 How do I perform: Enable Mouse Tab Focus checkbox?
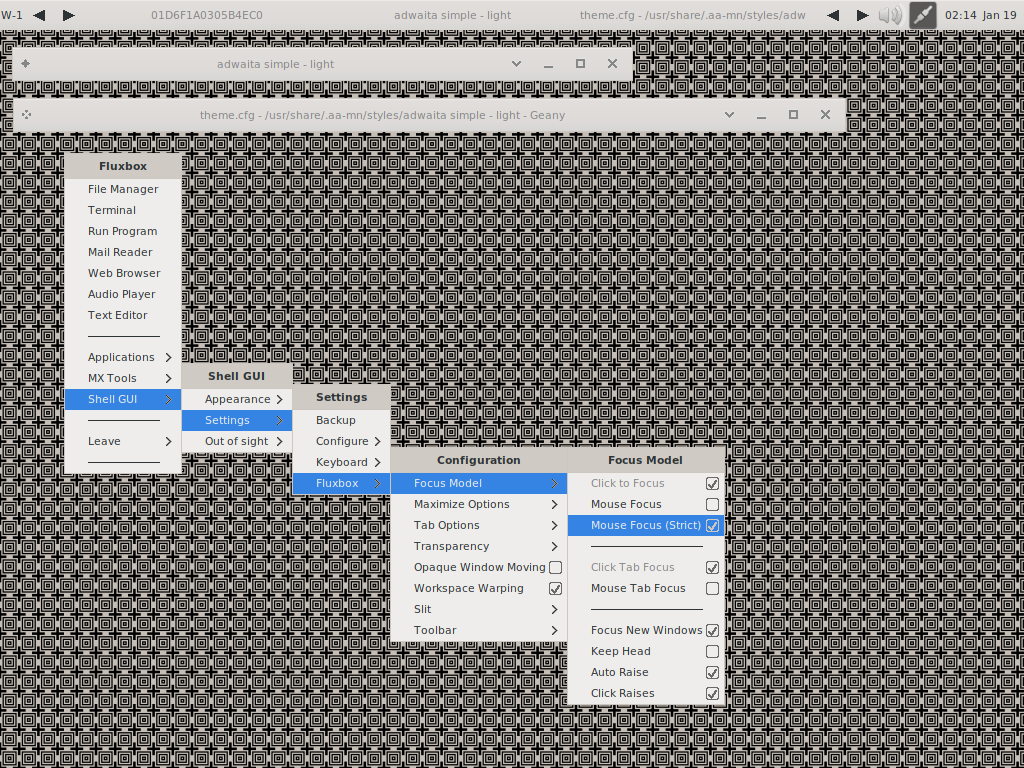coord(712,588)
